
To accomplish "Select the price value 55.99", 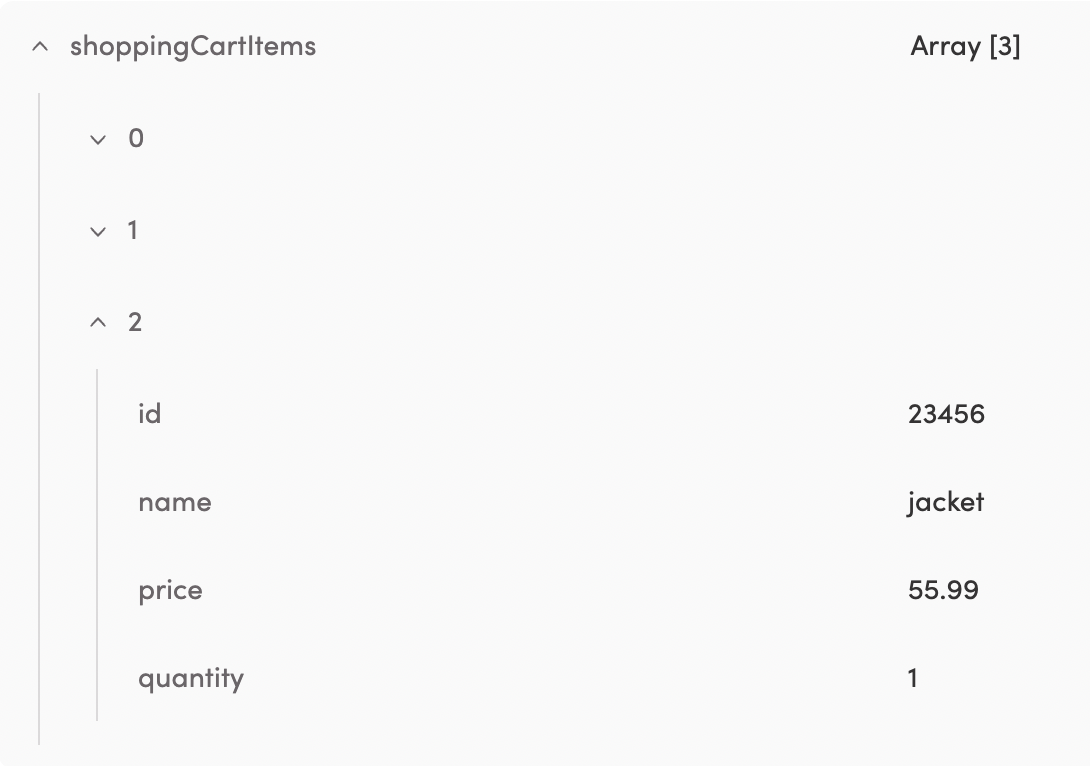I will 943,590.
